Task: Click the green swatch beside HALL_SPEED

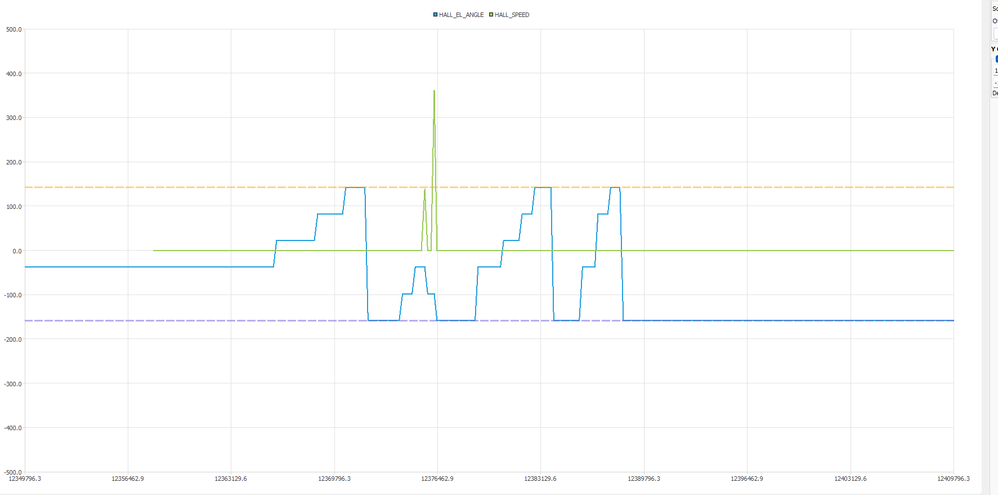Action: (x=491, y=15)
